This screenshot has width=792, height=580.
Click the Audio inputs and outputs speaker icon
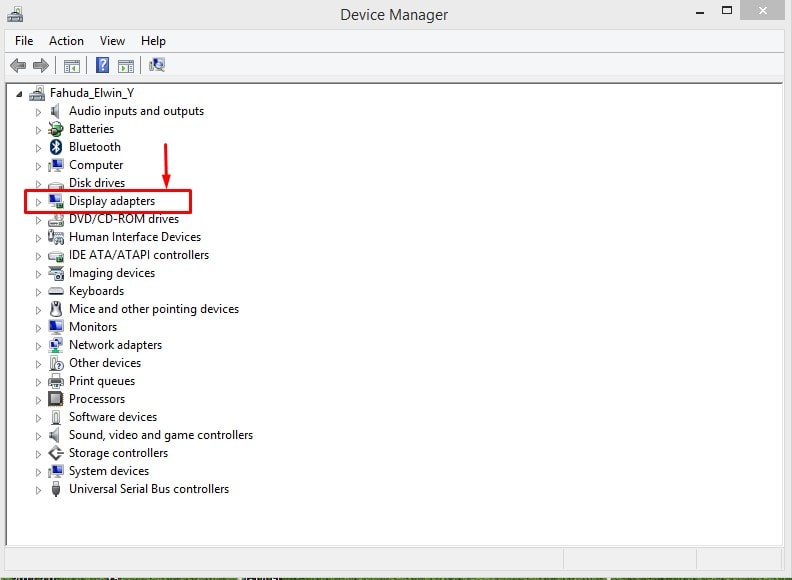(x=56, y=111)
